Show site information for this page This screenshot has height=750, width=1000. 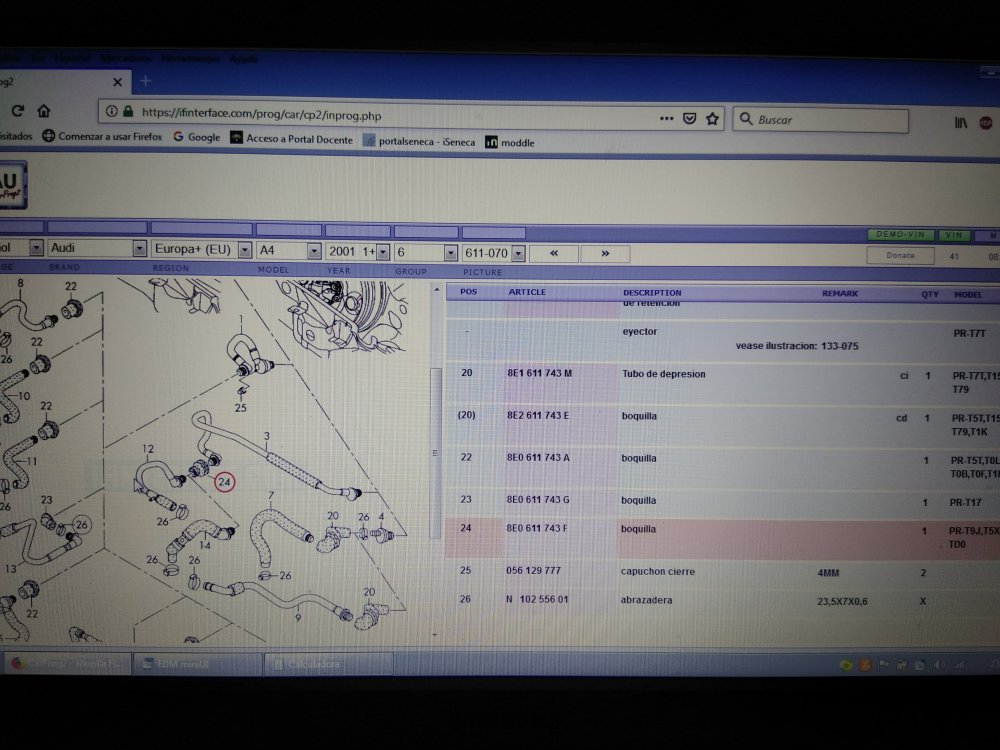point(112,112)
